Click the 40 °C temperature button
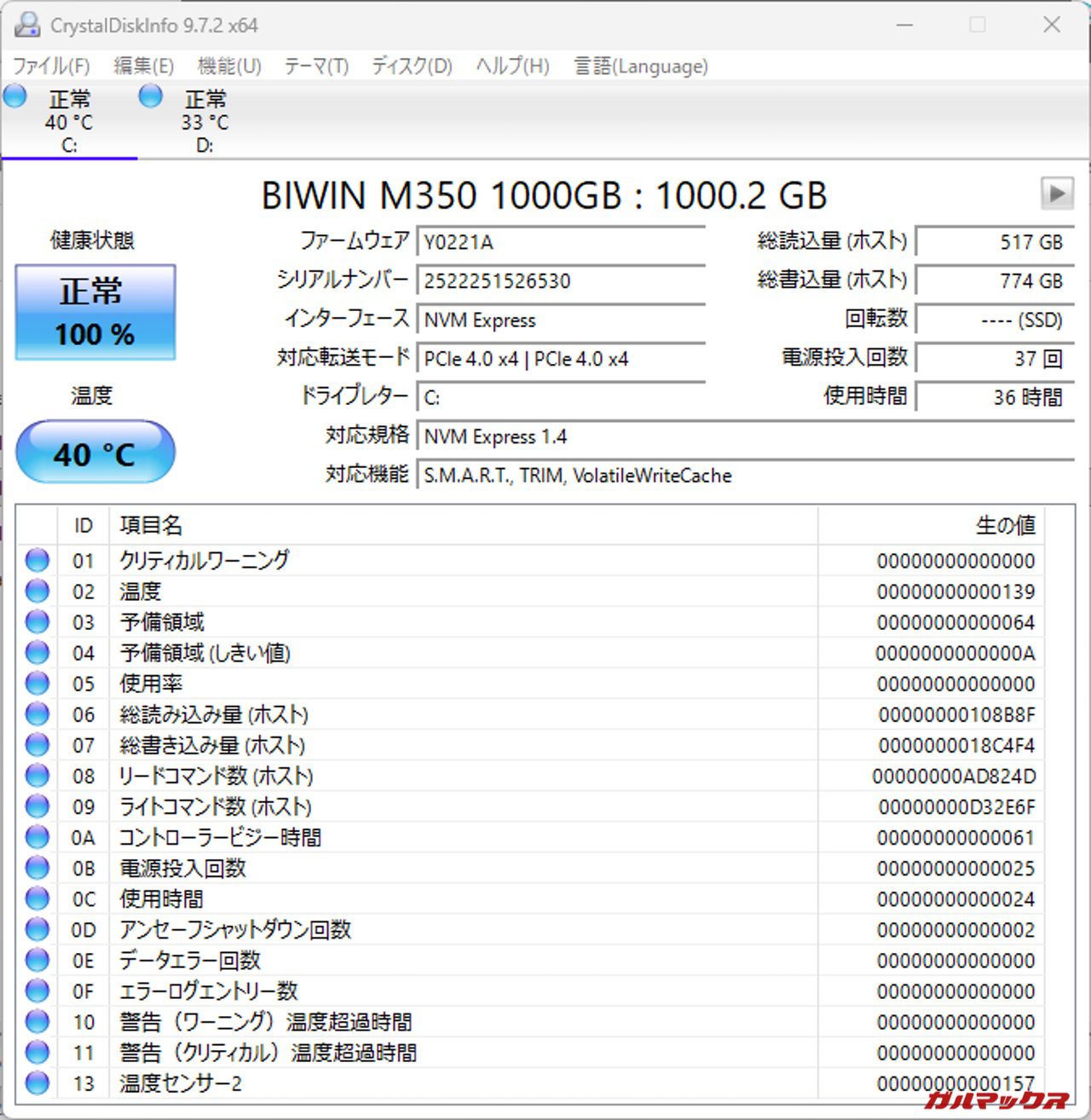1091x1120 pixels. (95, 453)
